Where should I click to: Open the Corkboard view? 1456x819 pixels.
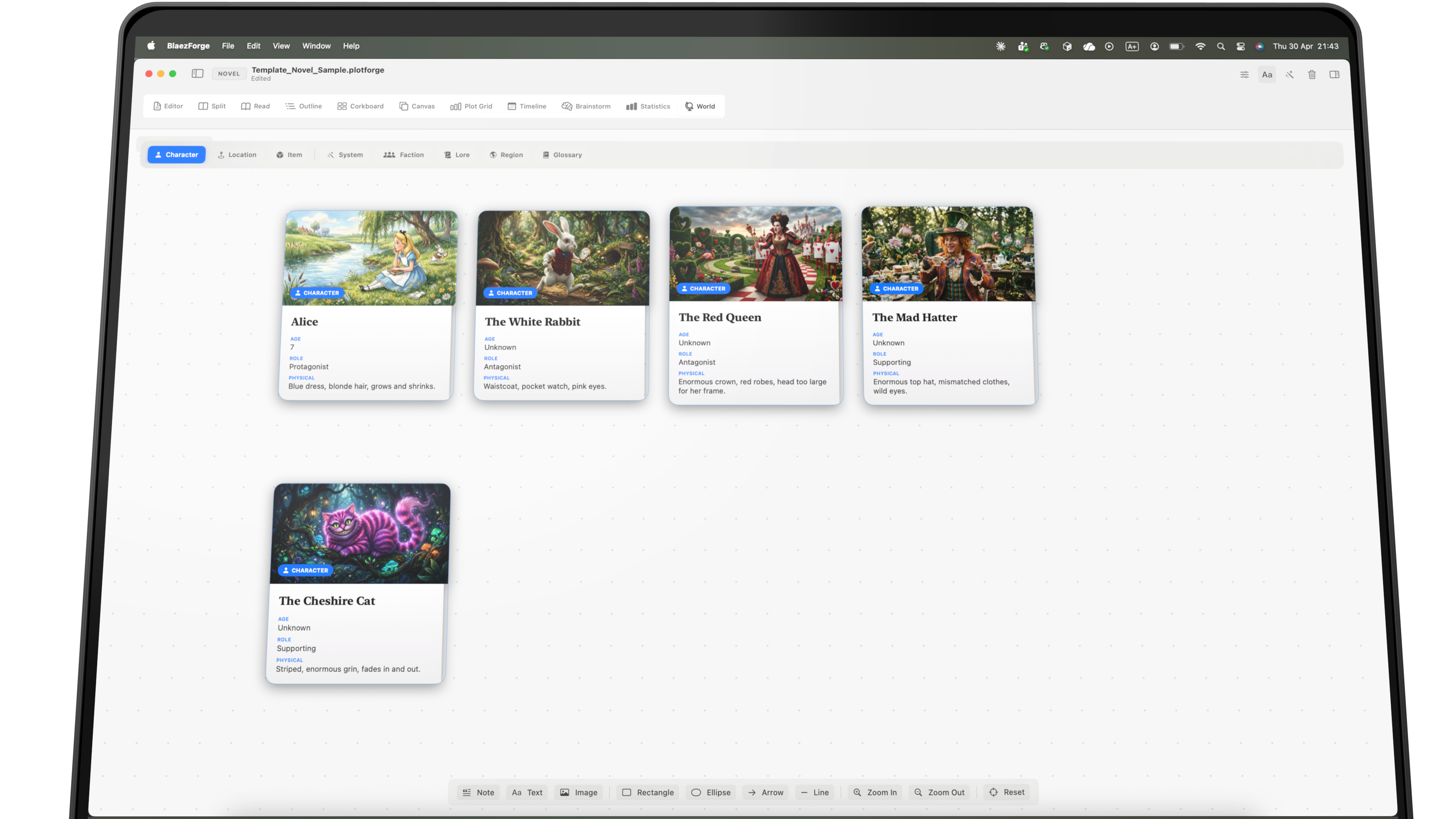click(360, 106)
